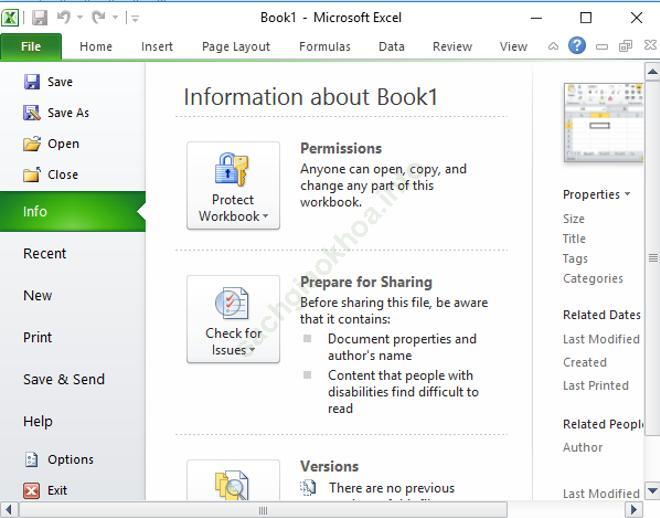
Task: Click the Redo arrow in Quick Access Toolbar
Action: click(x=98, y=17)
